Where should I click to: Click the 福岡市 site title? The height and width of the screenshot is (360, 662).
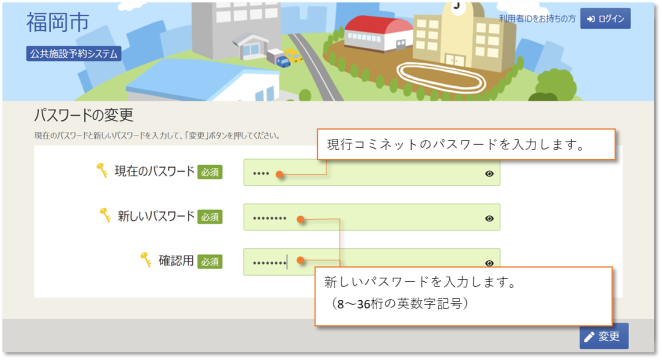[x=57, y=22]
